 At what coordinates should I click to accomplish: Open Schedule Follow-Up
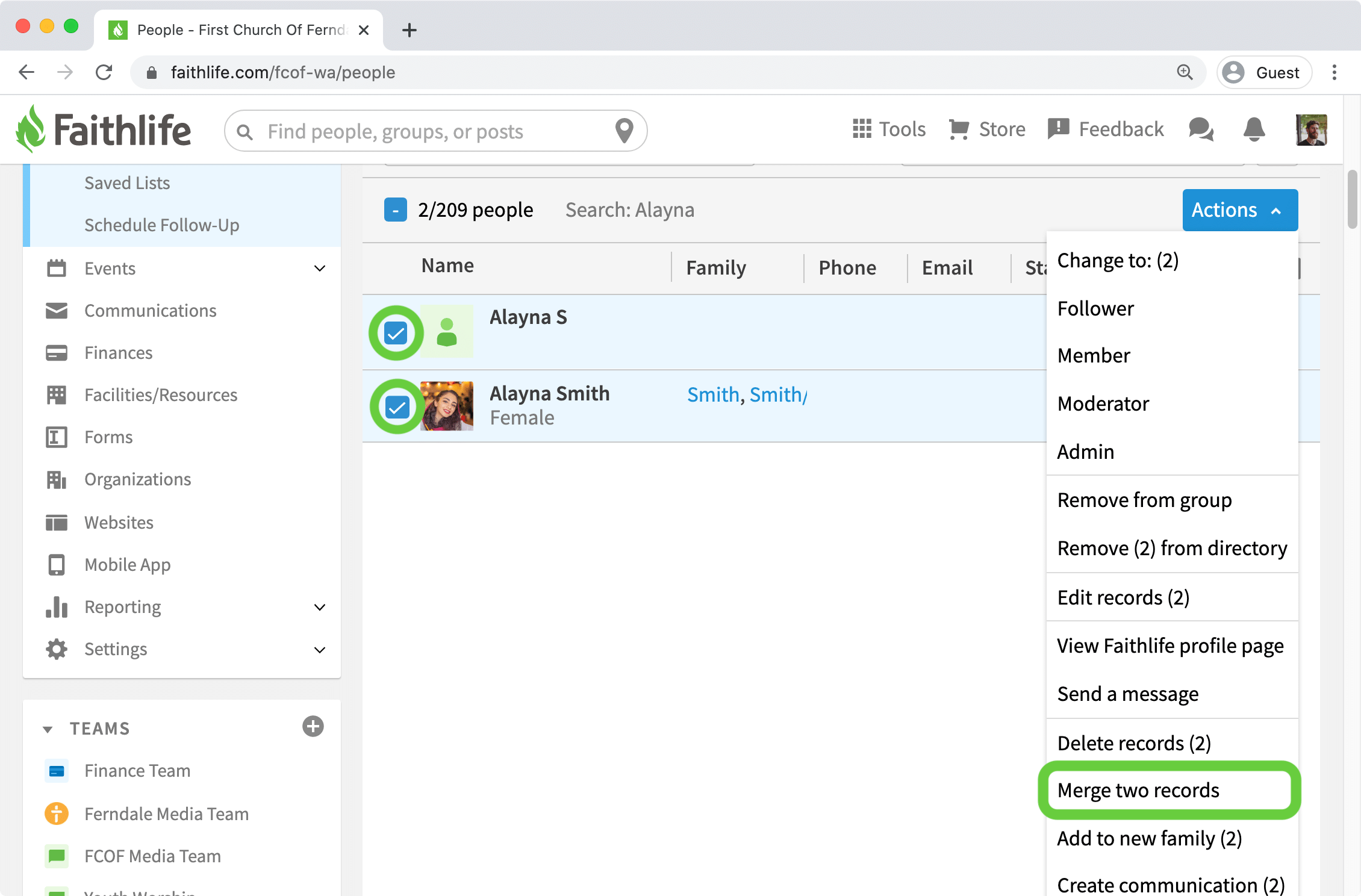point(161,225)
